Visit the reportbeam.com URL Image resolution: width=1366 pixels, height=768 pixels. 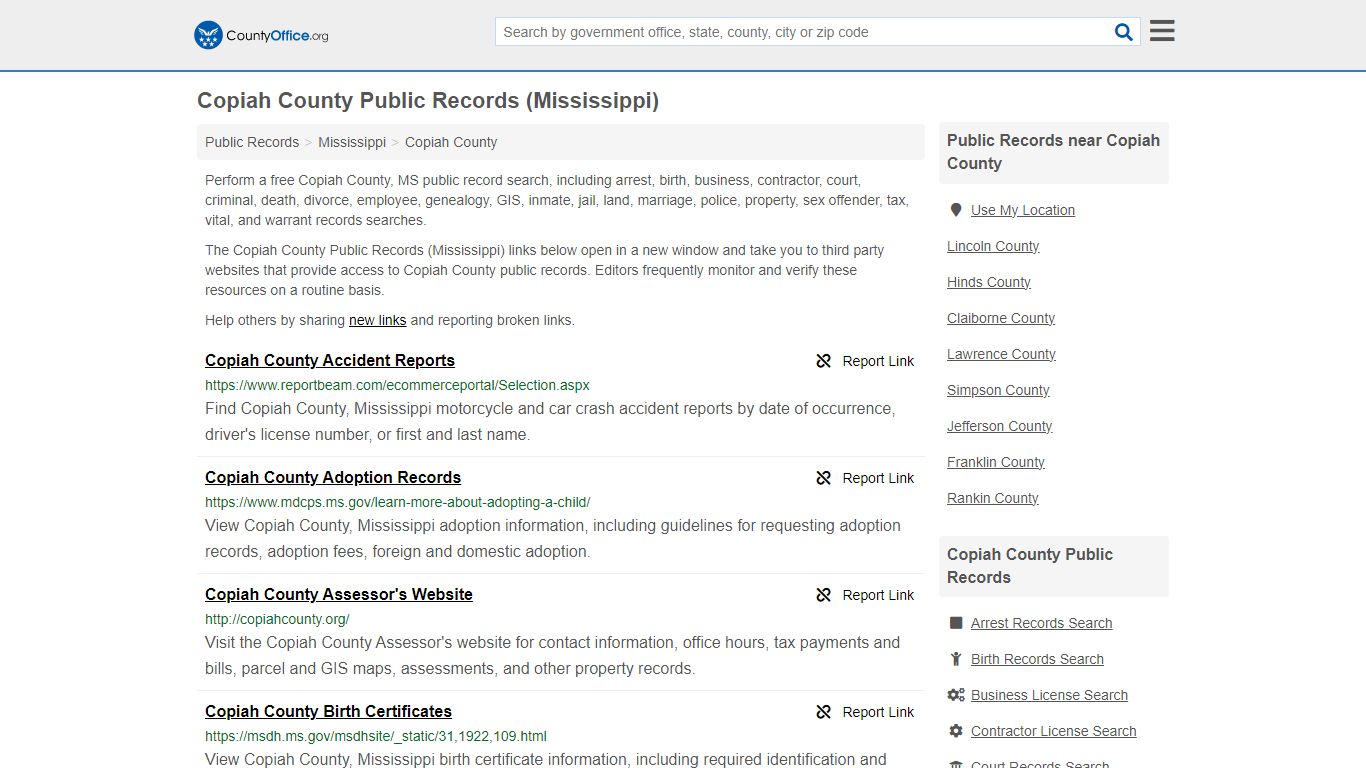(397, 385)
